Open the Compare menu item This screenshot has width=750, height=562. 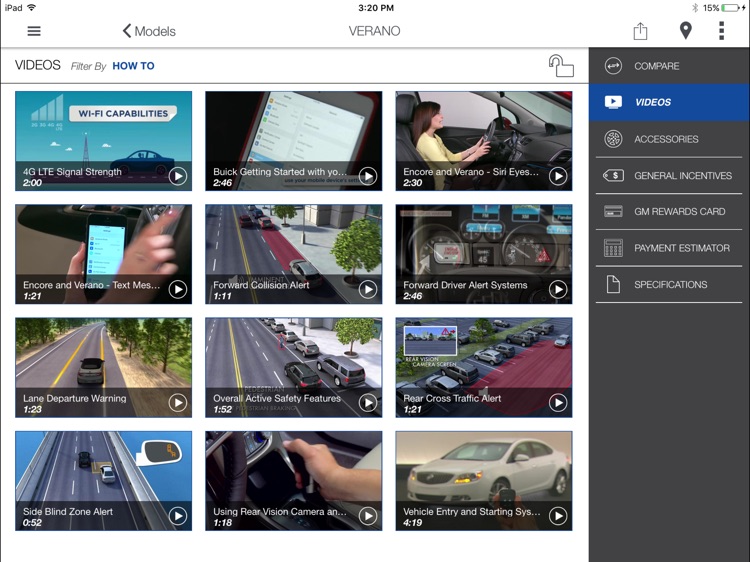click(x=669, y=66)
